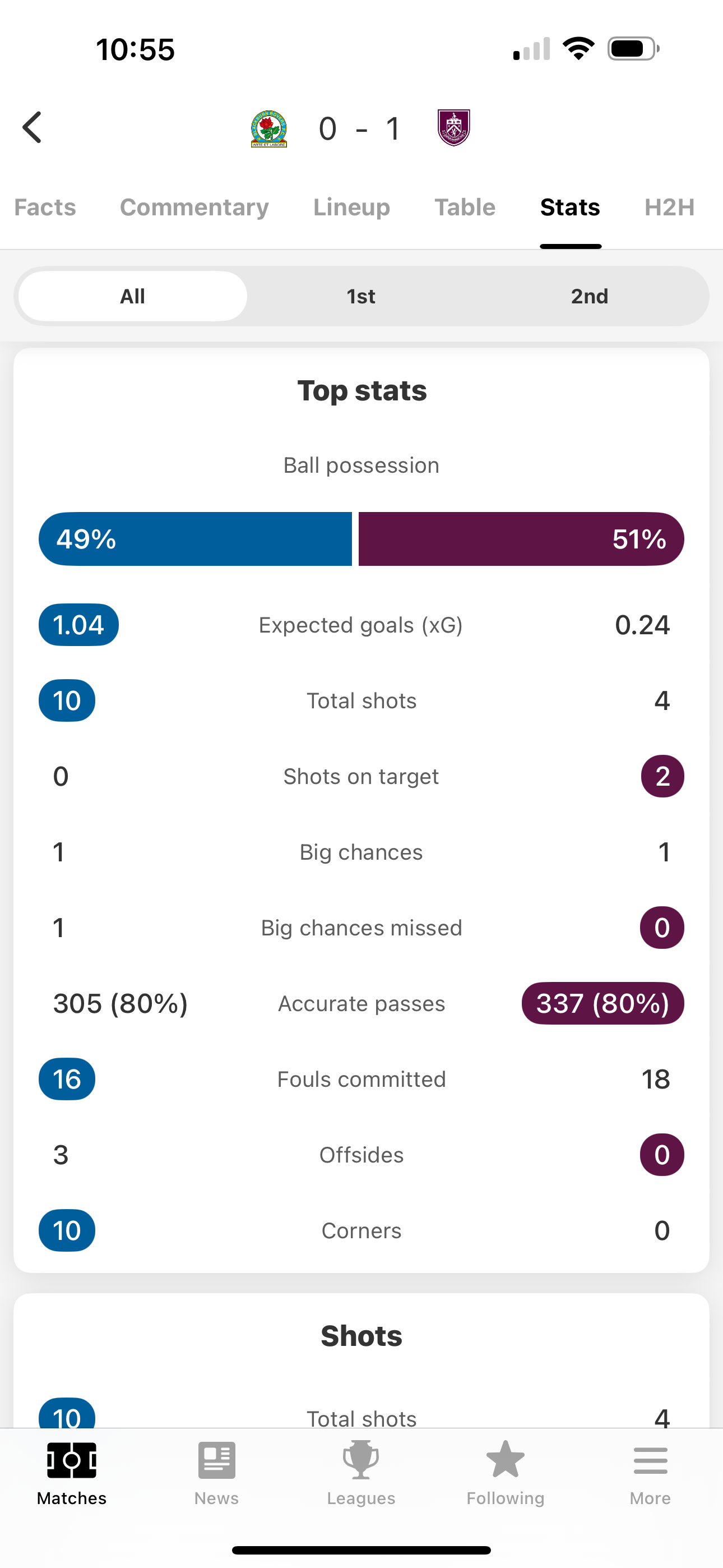This screenshot has width=723, height=1568.
Task: Open the Matches pitch icon
Action: (x=72, y=1460)
